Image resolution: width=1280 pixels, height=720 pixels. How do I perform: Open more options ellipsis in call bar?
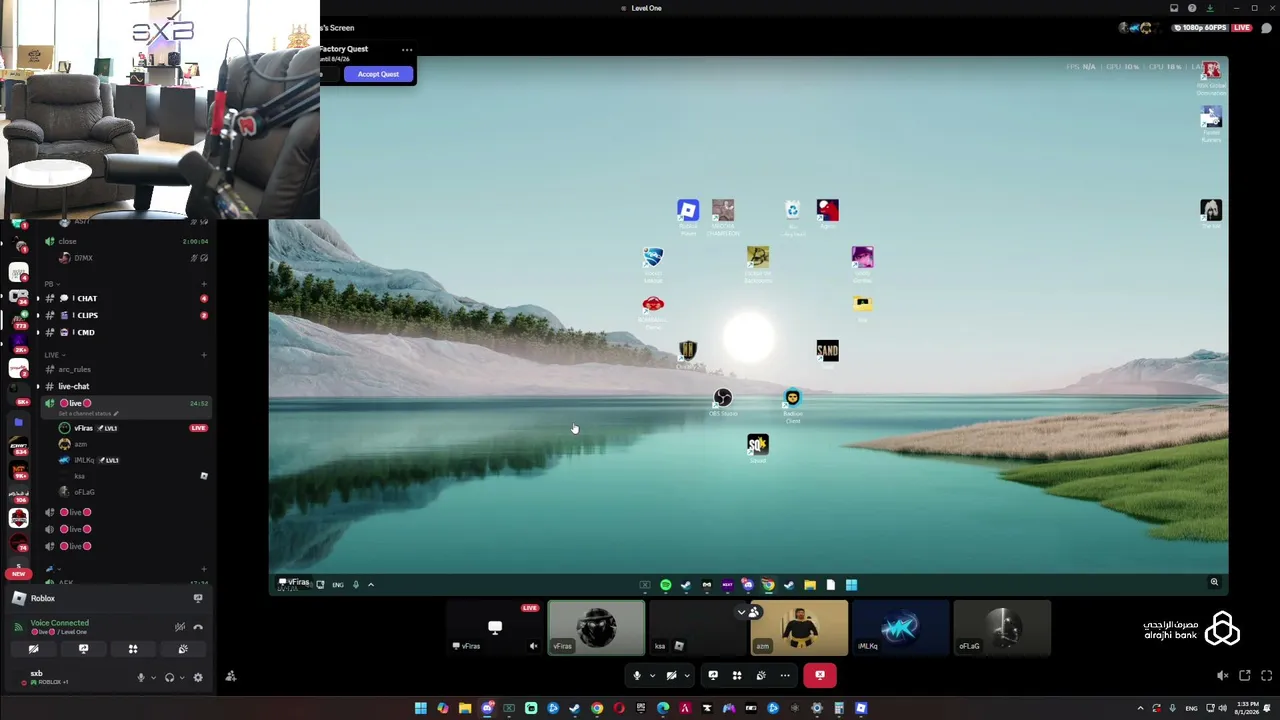tap(785, 675)
